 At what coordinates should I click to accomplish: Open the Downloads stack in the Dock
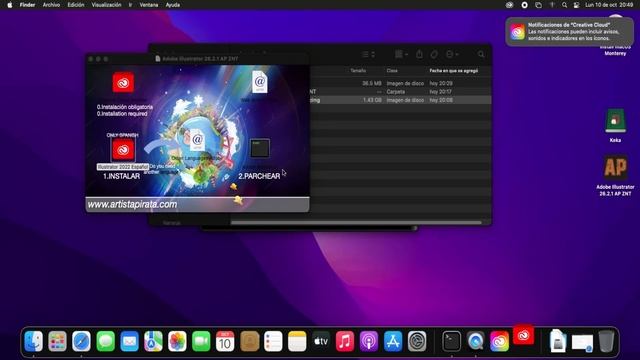click(582, 342)
